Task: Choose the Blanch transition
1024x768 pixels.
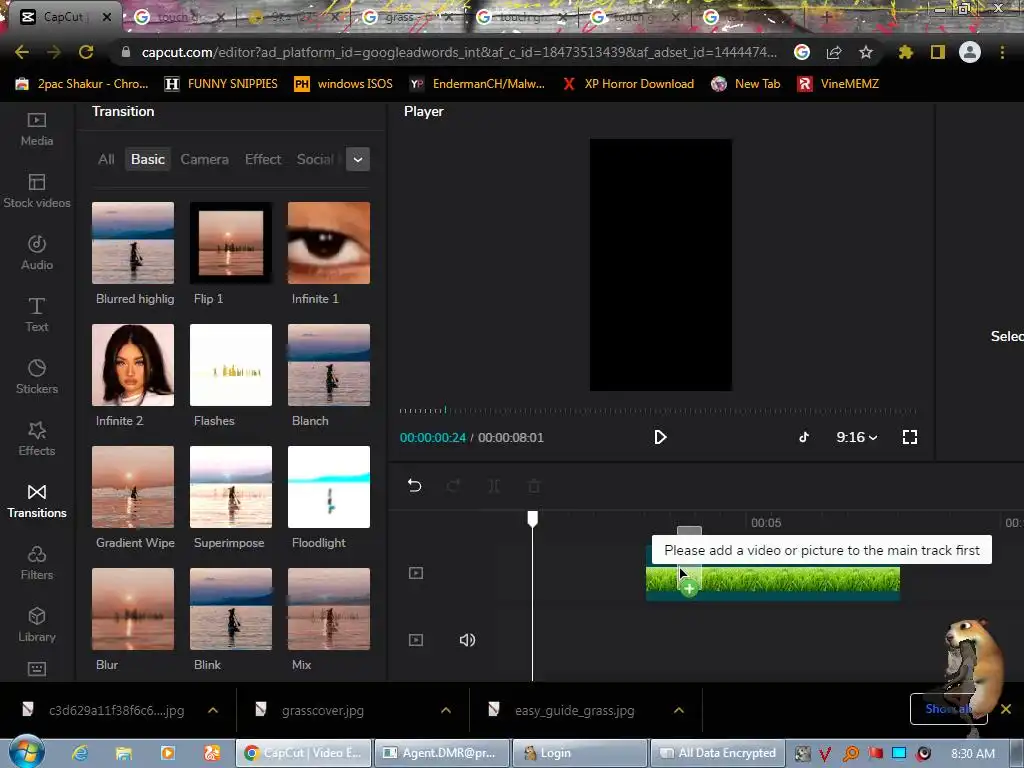Action: [328, 365]
